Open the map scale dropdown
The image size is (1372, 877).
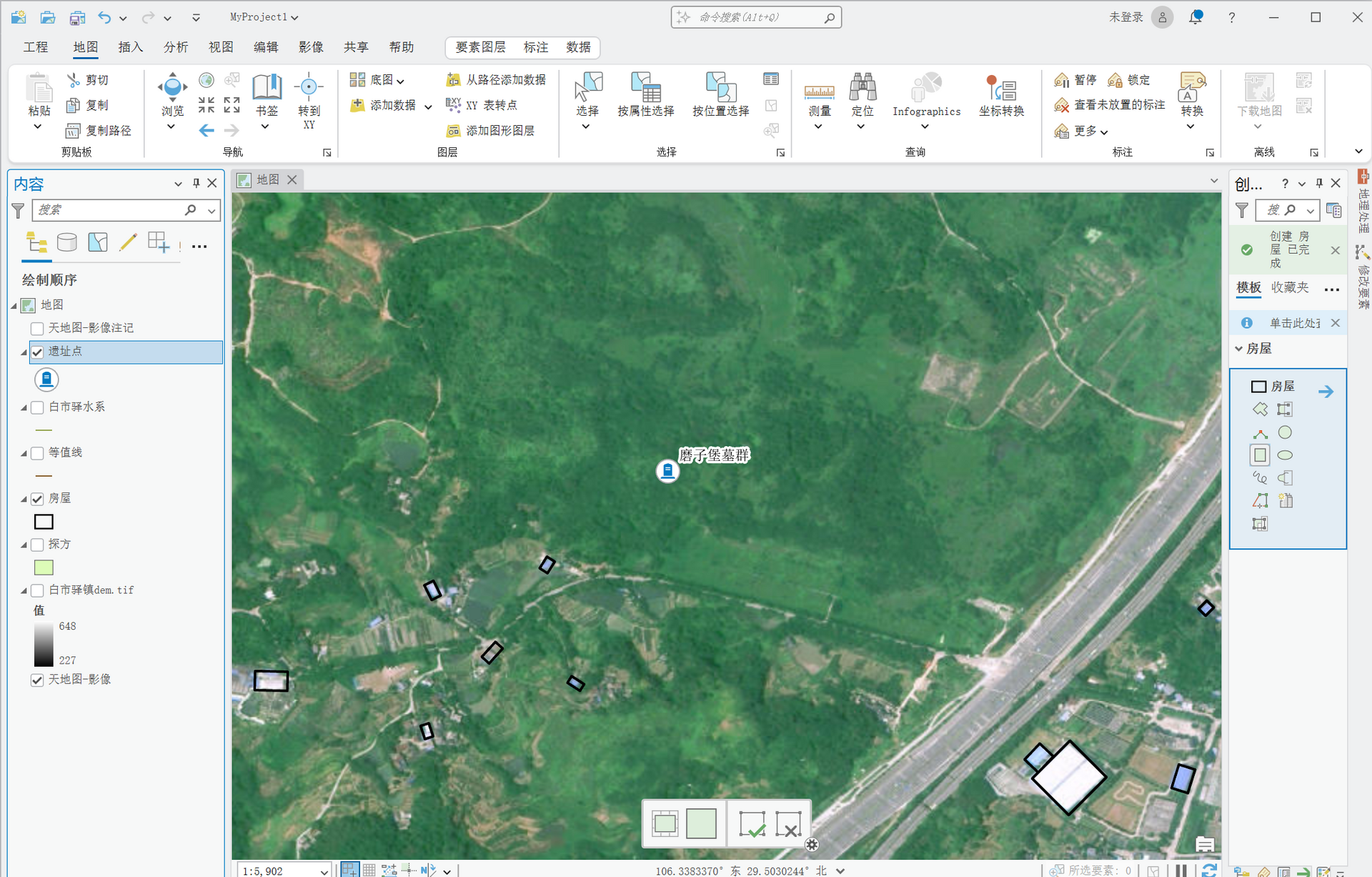point(324,871)
